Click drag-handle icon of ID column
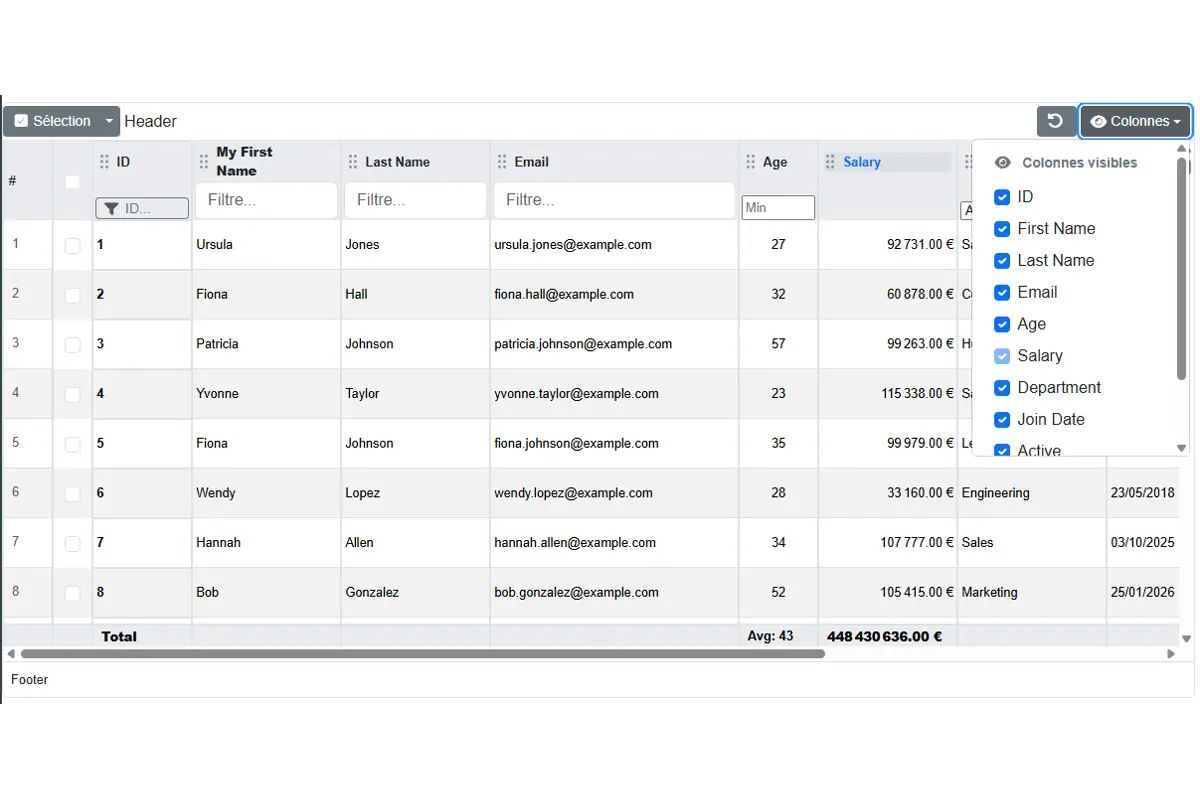Screen dimensions: 1200x800 (x=104, y=162)
